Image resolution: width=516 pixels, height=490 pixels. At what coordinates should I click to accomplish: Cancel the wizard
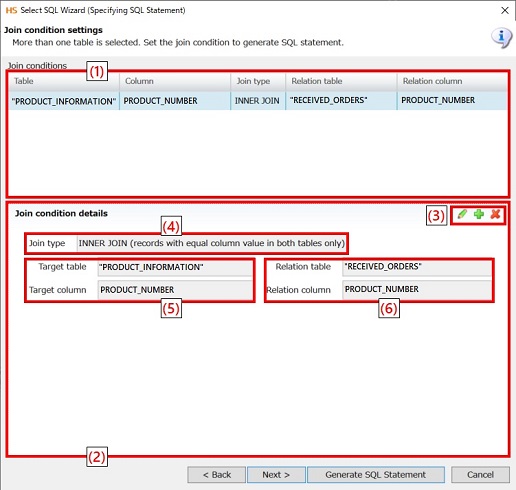pos(480,474)
